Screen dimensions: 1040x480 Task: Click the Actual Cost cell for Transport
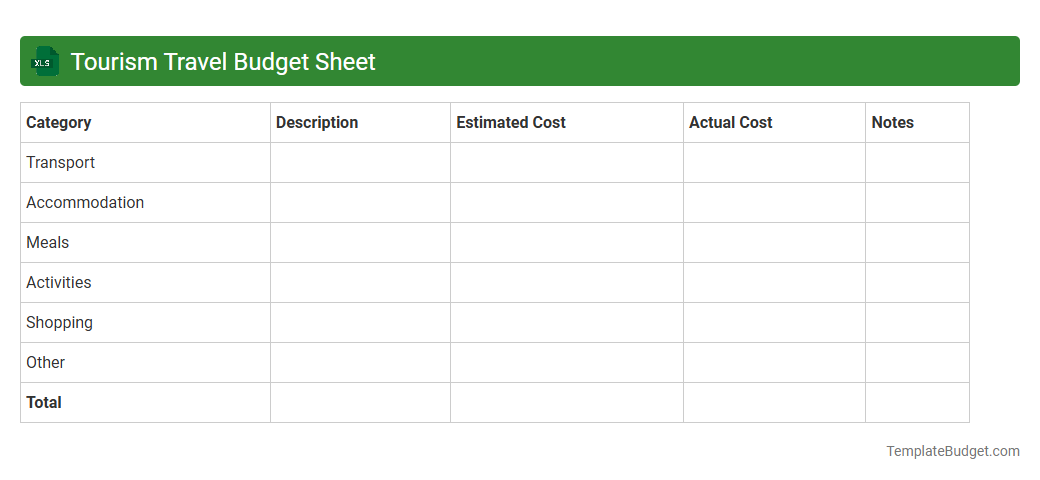point(774,162)
